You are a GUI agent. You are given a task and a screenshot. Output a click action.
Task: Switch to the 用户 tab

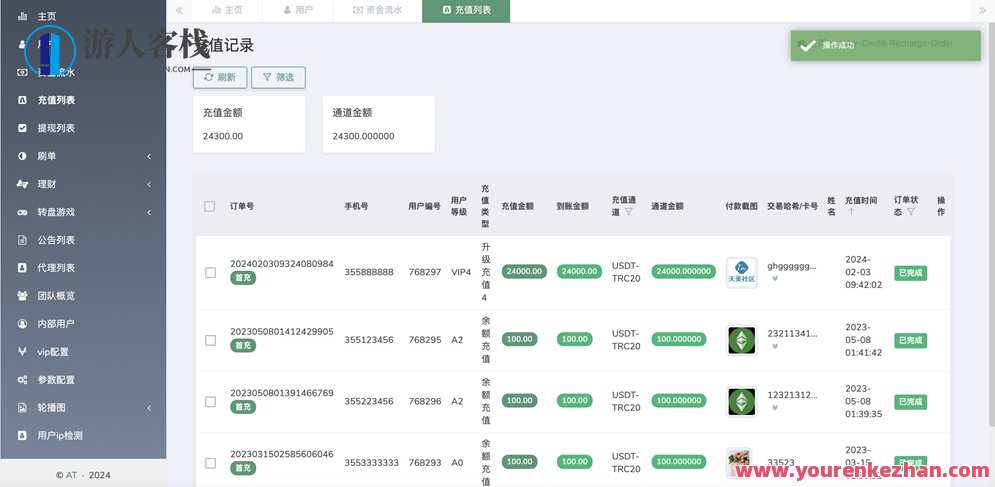(x=298, y=11)
